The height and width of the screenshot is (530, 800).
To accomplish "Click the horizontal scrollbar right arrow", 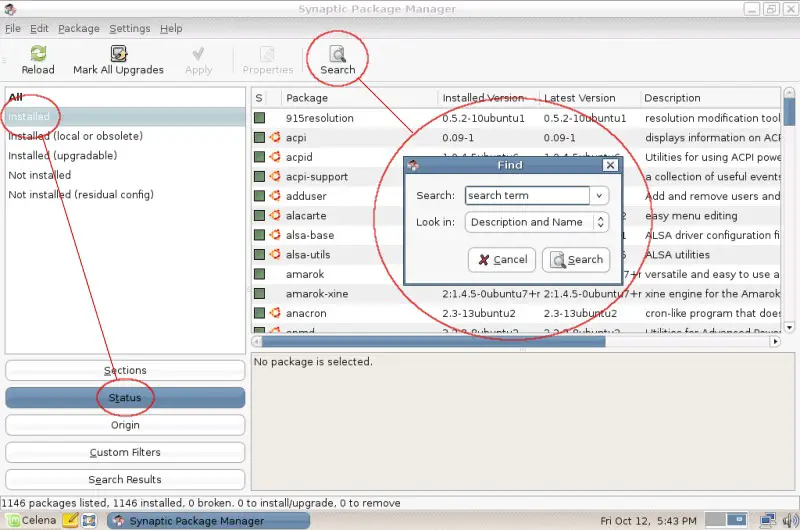I will 775,341.
